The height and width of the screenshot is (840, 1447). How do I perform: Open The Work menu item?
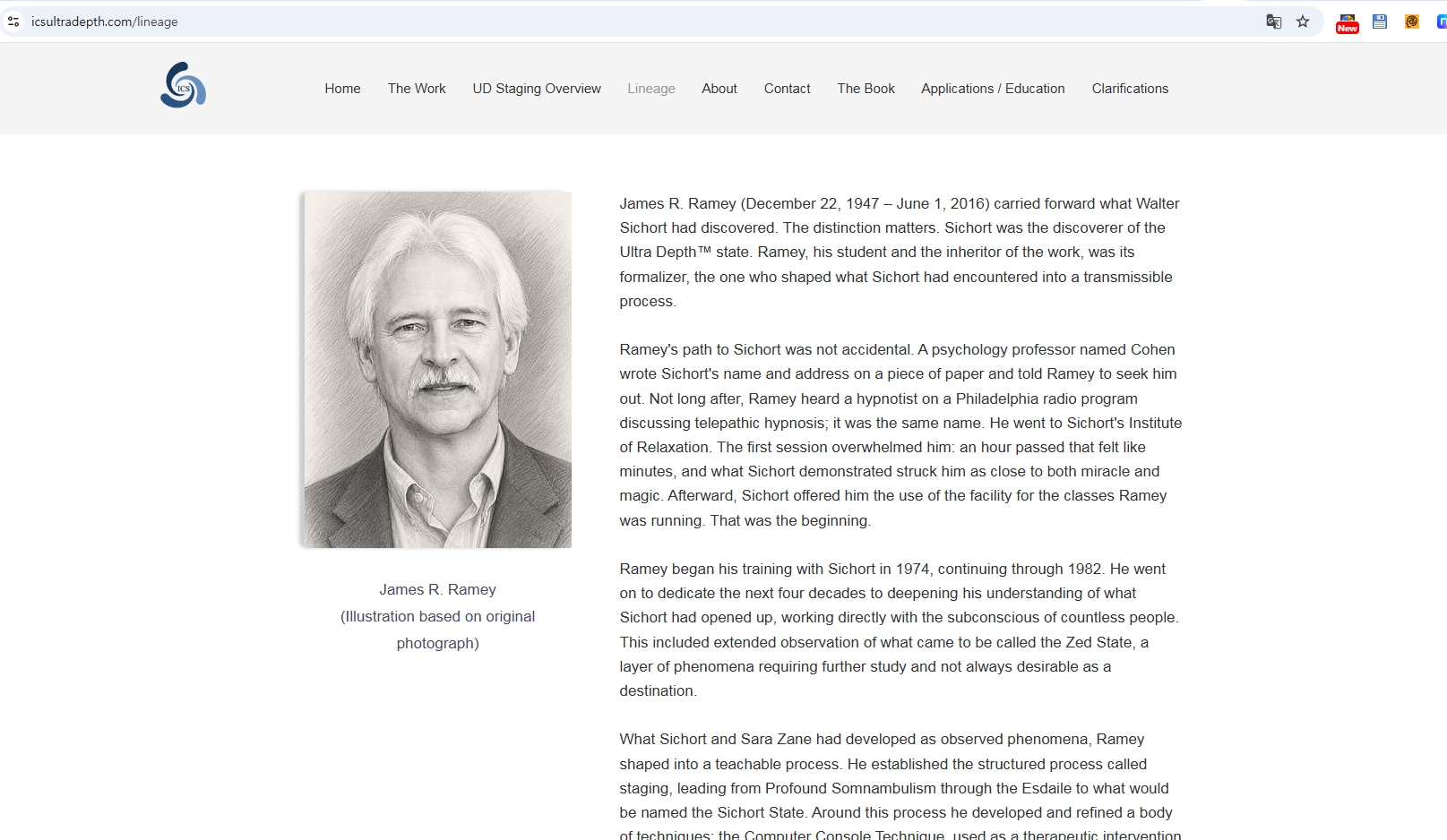click(x=417, y=89)
